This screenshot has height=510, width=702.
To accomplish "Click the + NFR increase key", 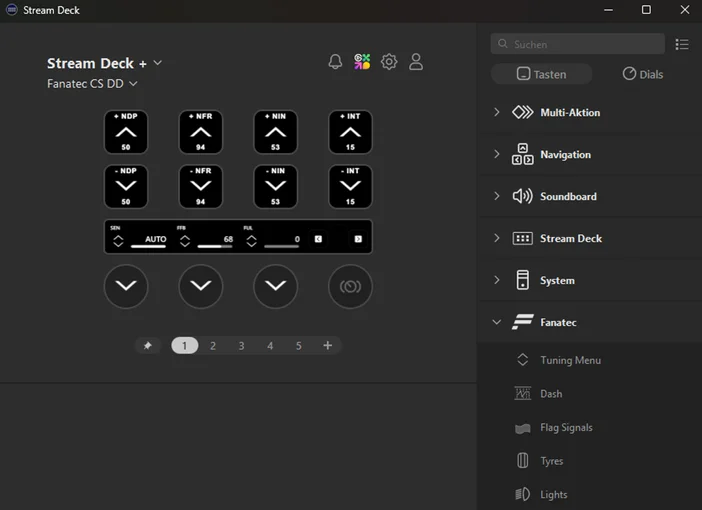I will [x=201, y=132].
